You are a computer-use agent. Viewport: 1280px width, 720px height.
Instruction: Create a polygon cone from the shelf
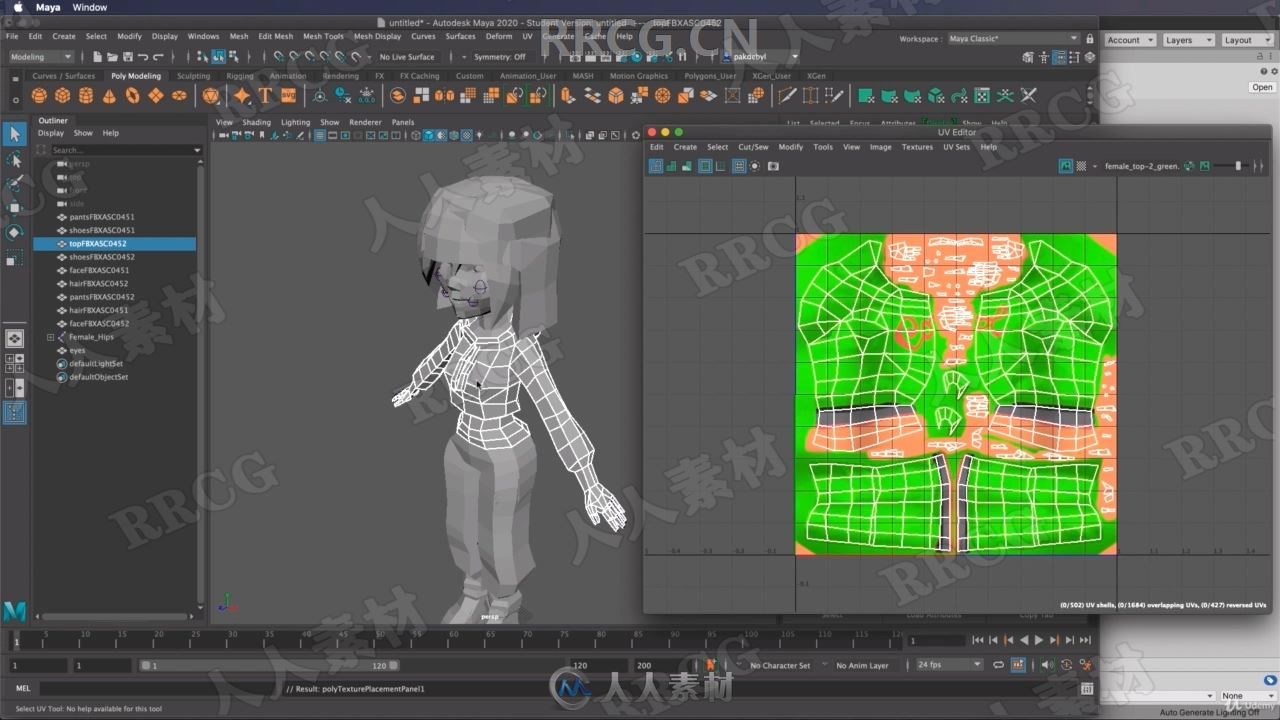109,96
